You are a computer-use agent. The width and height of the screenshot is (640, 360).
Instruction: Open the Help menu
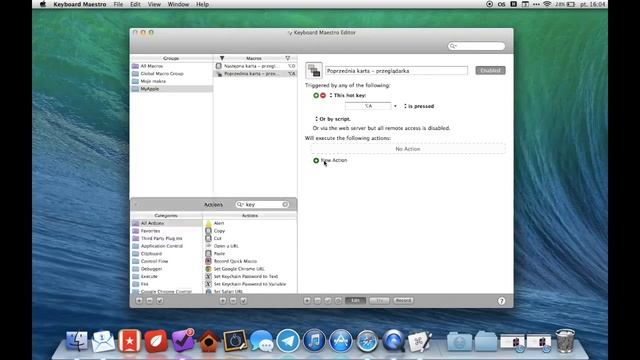(202, 4)
